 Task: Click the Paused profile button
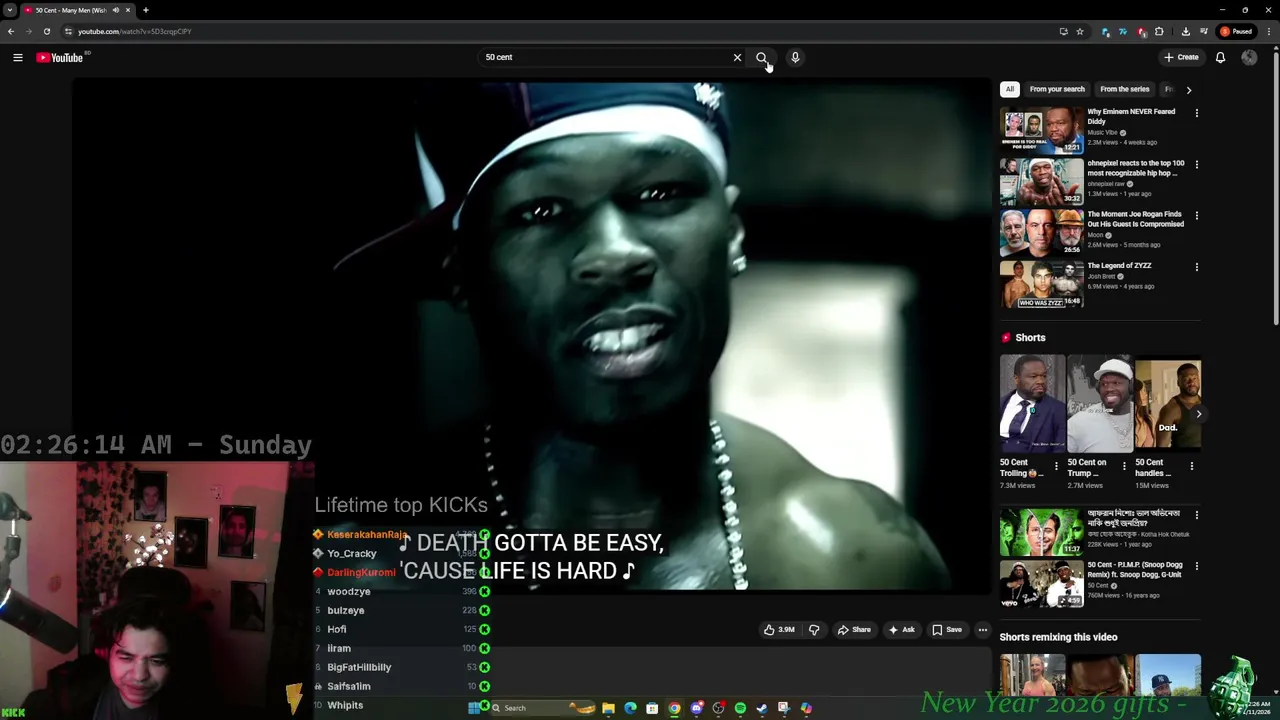coord(1236,31)
